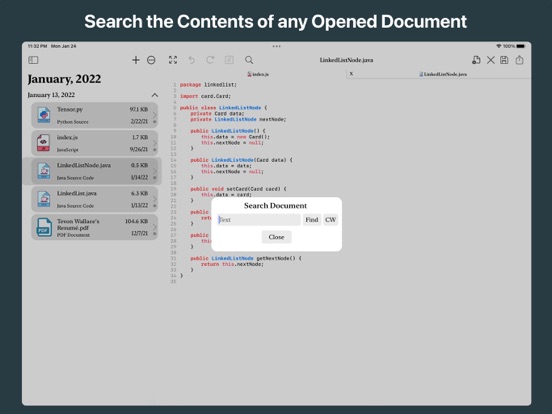Click the PDF Document type label
The height and width of the screenshot is (414, 552).
click(74, 235)
